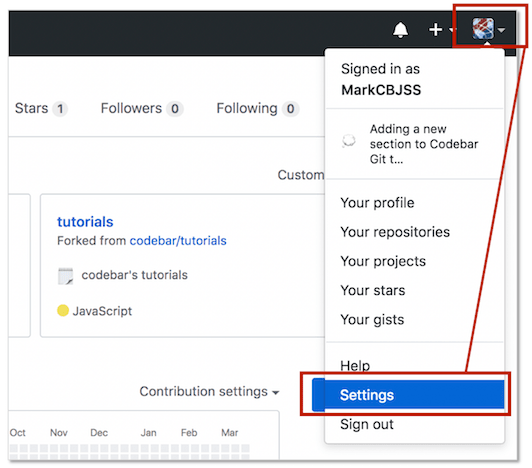Open the tutorials repository link
532x468 pixels.
pyautogui.click(x=85, y=222)
